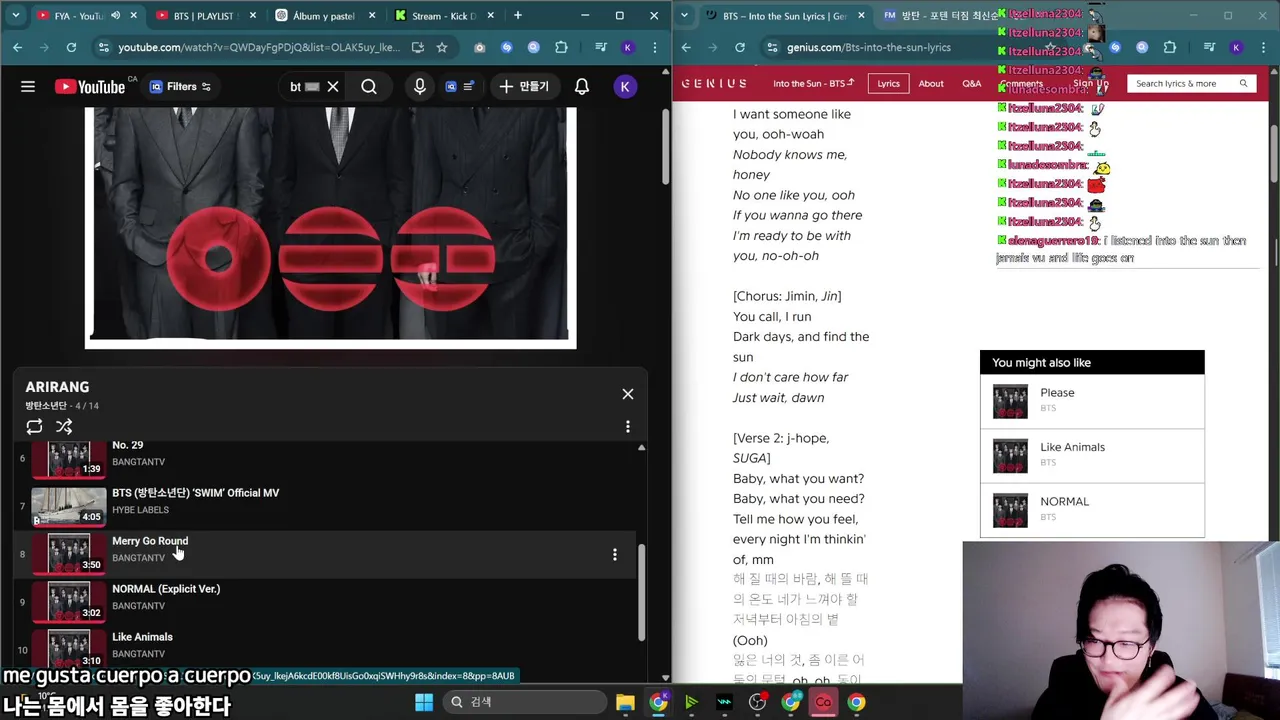1280x720 pixels.
Task: Open camera screenshot extension in left Chrome
Action: click(x=480, y=47)
